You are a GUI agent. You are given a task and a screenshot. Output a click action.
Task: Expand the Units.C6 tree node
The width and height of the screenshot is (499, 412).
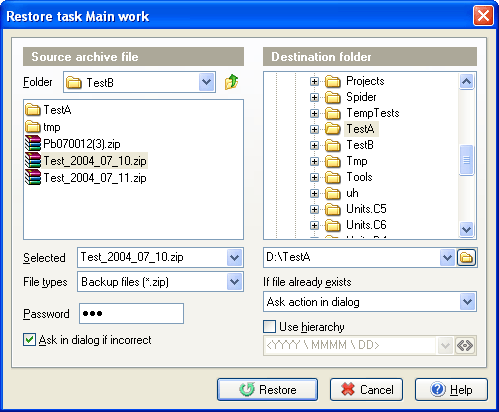tap(314, 225)
